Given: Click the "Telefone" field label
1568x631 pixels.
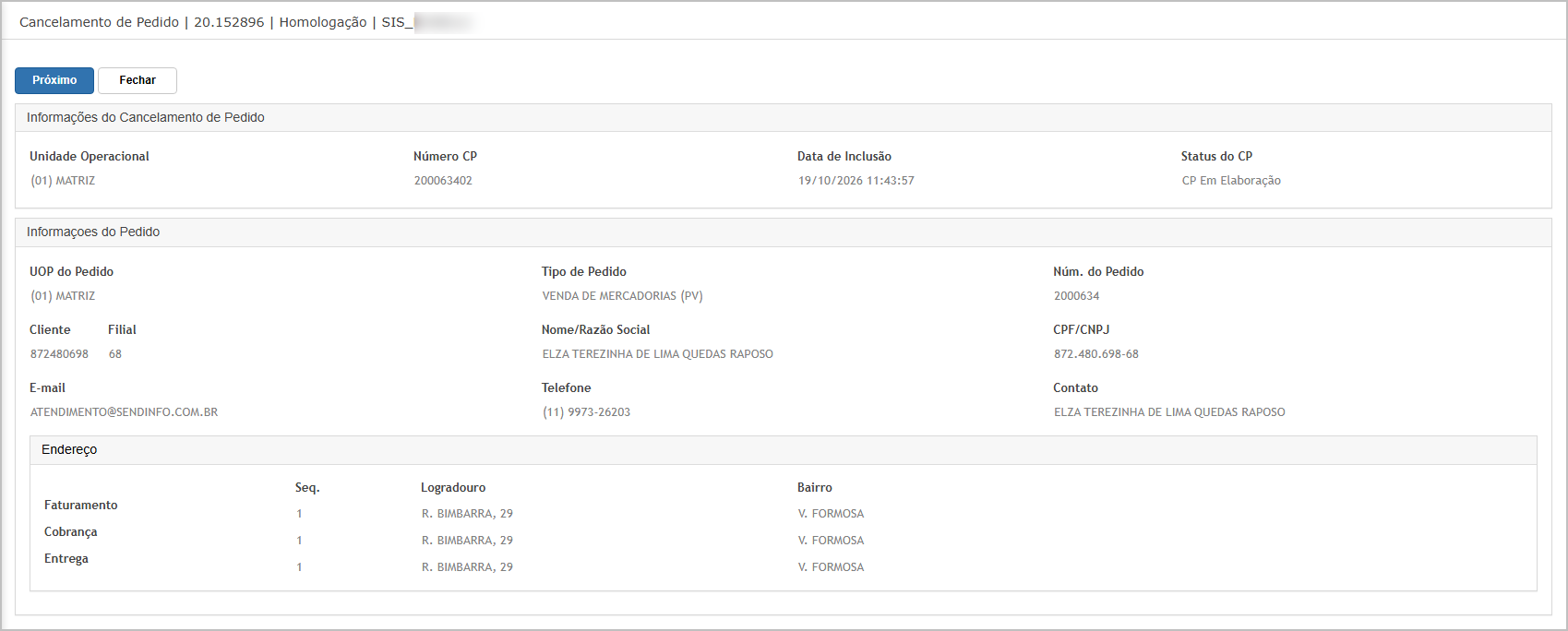Looking at the screenshot, I should (567, 387).
